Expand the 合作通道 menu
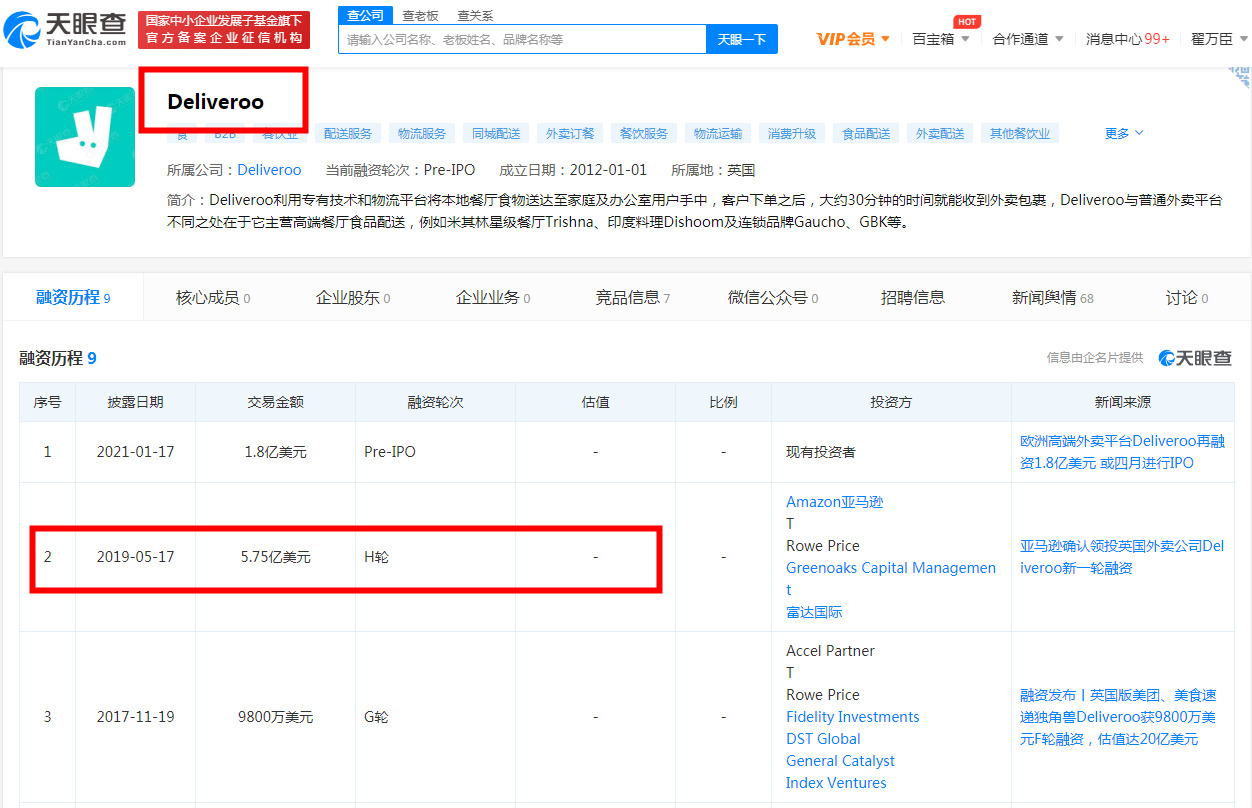 pos(1028,39)
